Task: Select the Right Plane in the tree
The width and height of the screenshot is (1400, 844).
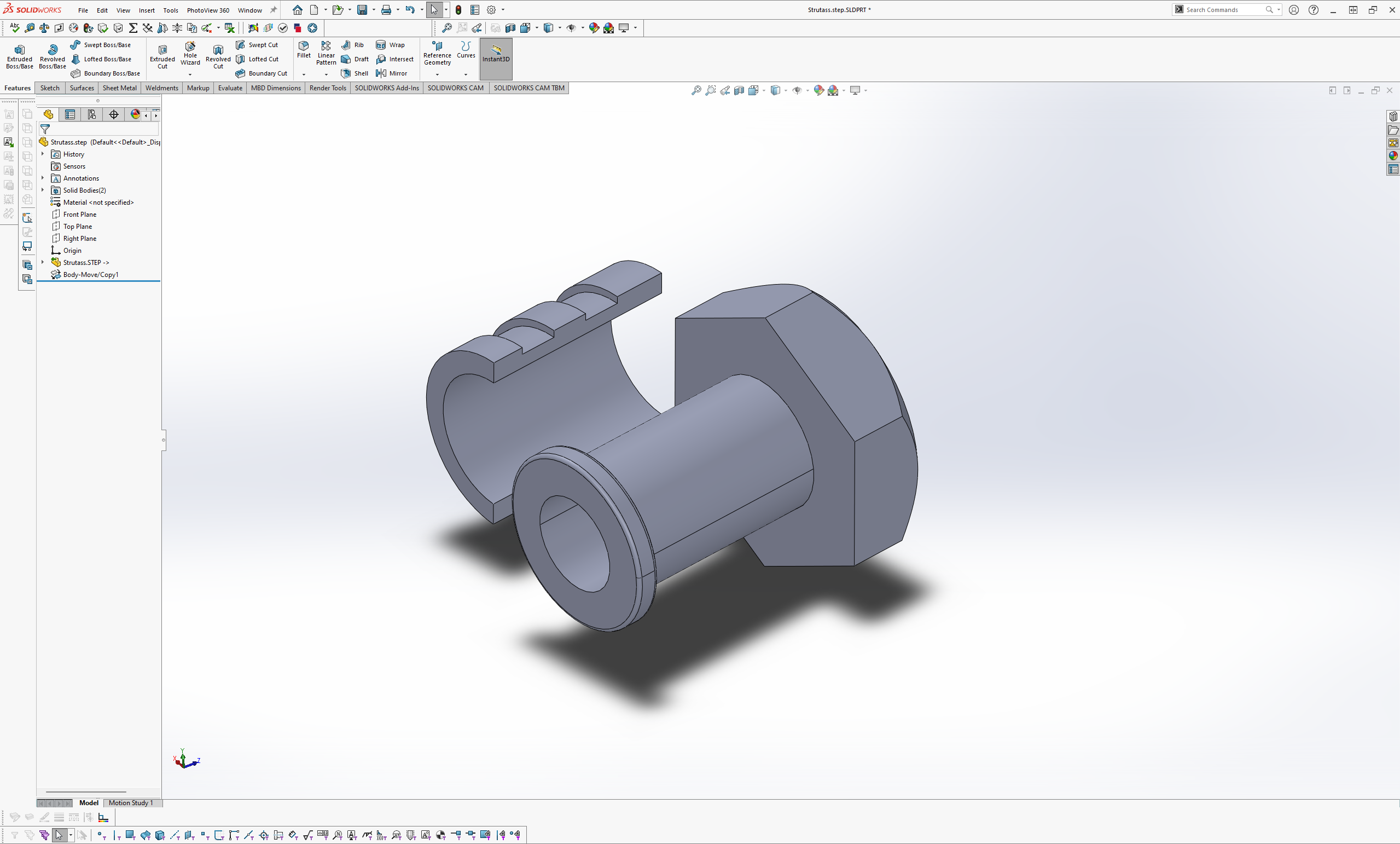Action: pyautogui.click(x=79, y=238)
